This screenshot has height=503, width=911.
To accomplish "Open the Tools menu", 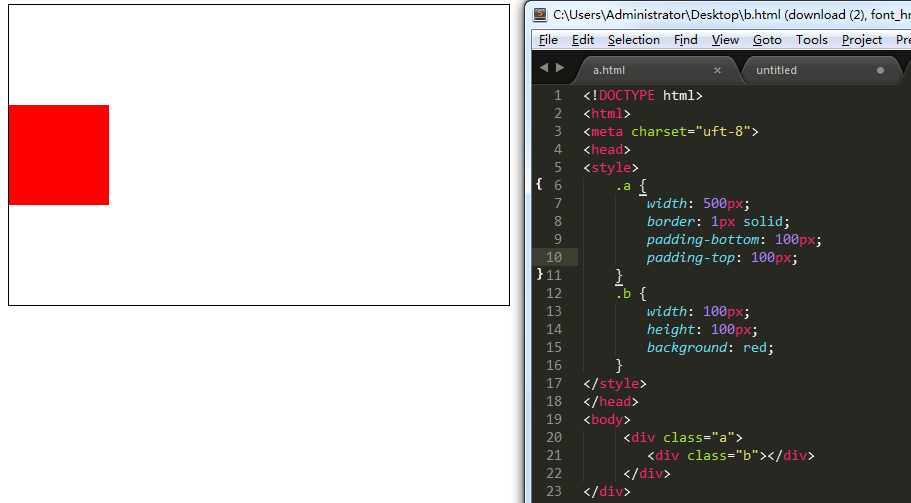I will 812,40.
